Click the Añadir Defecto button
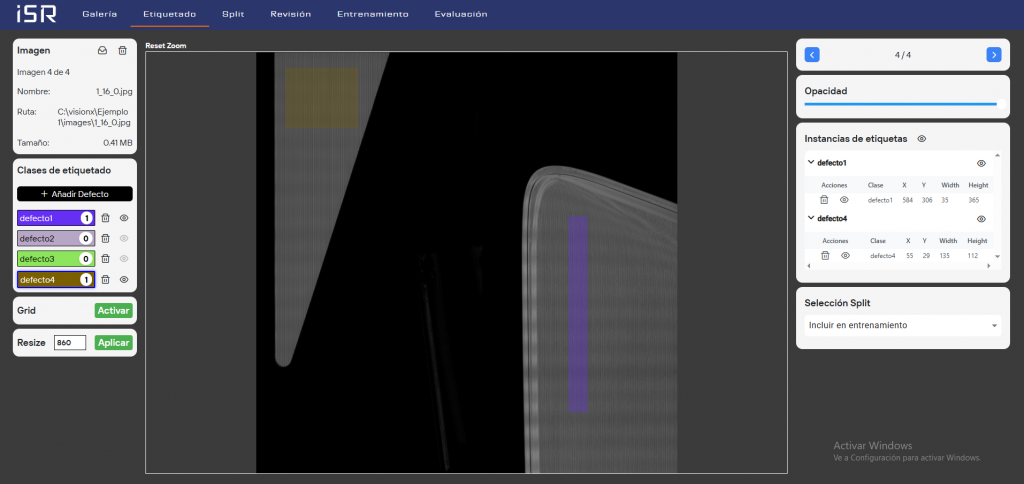This screenshot has width=1024, height=484. (x=75, y=194)
